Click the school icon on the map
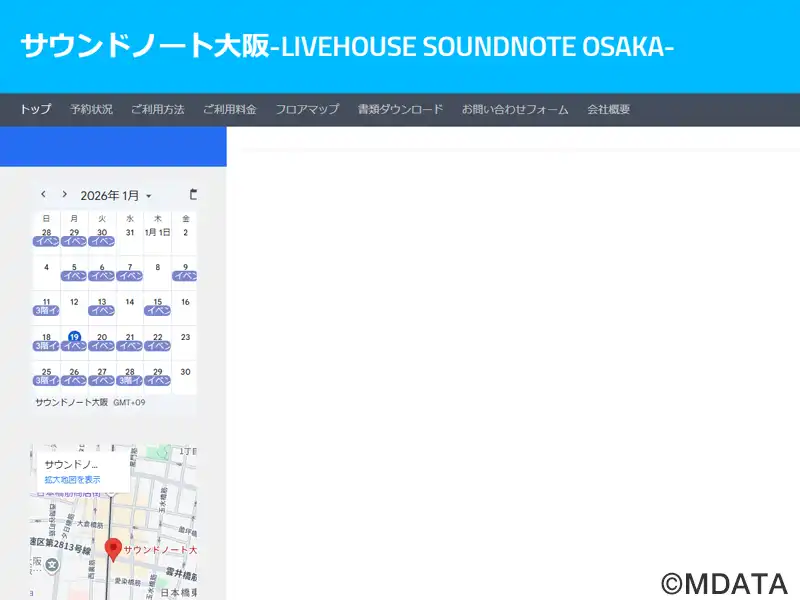The width and height of the screenshot is (800, 600). click(52, 565)
